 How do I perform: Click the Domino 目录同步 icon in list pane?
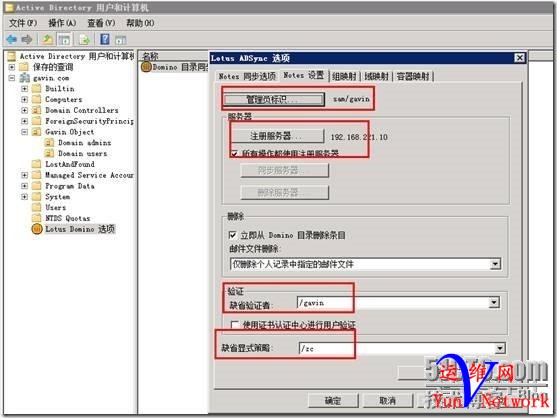[x=146, y=67]
